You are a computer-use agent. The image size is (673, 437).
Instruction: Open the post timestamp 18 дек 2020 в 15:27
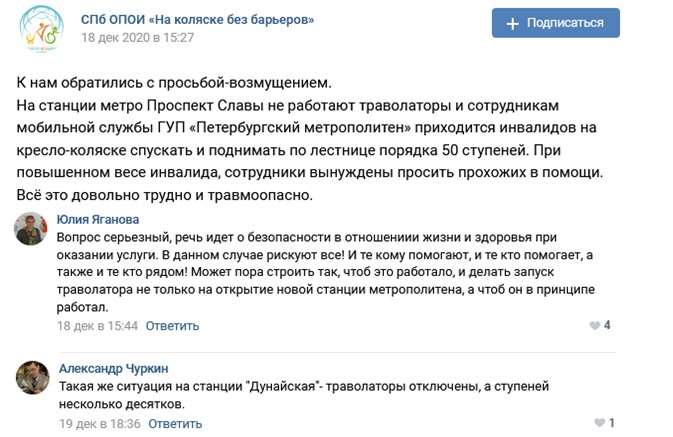pyautogui.click(x=138, y=38)
